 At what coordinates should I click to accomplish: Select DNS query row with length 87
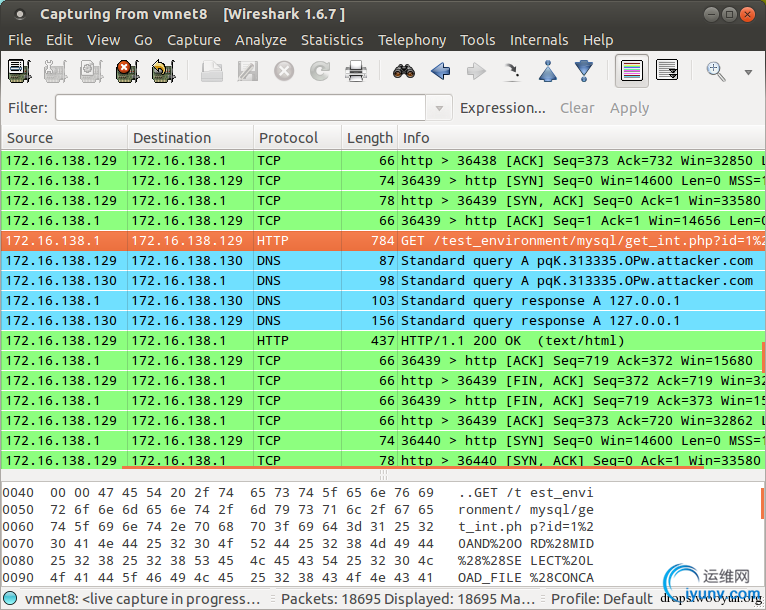(x=383, y=261)
